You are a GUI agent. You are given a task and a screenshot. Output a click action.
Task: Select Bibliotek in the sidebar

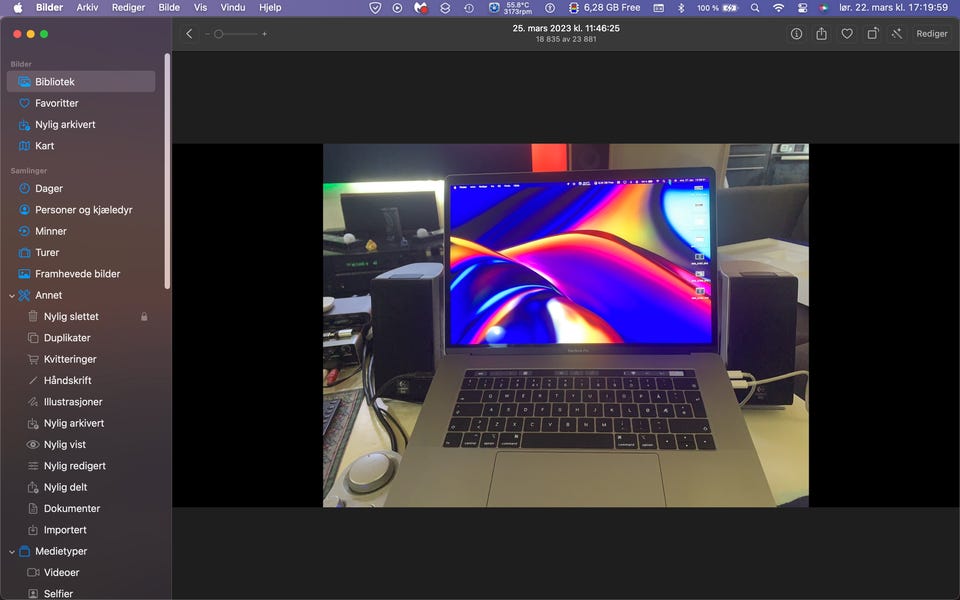[55, 82]
